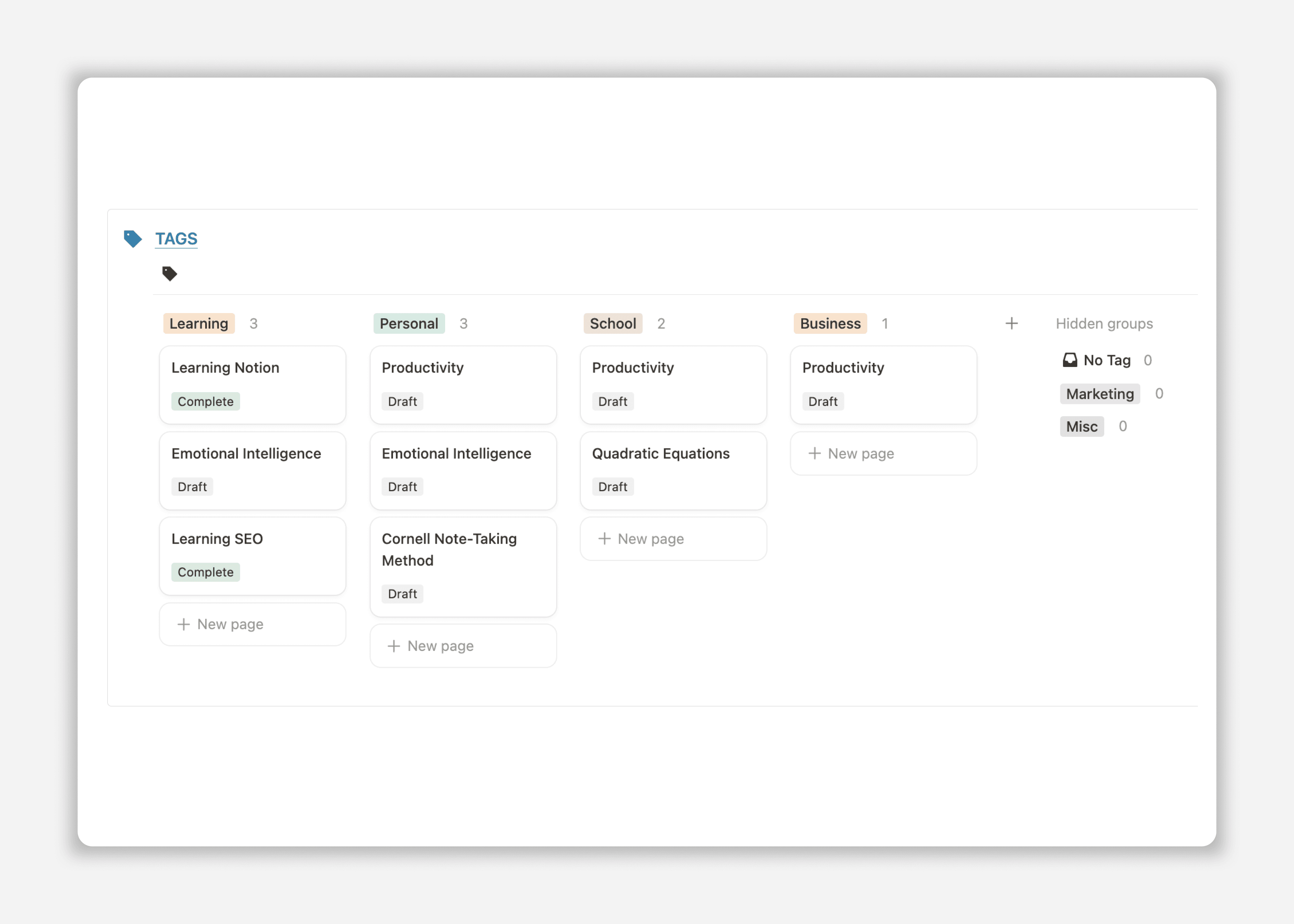Screen dimensions: 1294x924
Task: Click New page in Learning column
Action: point(253,624)
